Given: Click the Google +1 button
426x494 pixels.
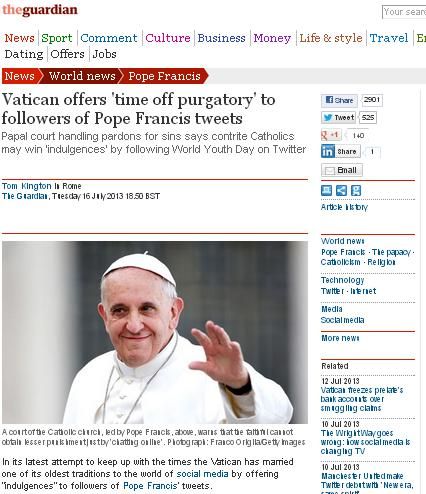Looking at the screenshot, I should (331, 135).
